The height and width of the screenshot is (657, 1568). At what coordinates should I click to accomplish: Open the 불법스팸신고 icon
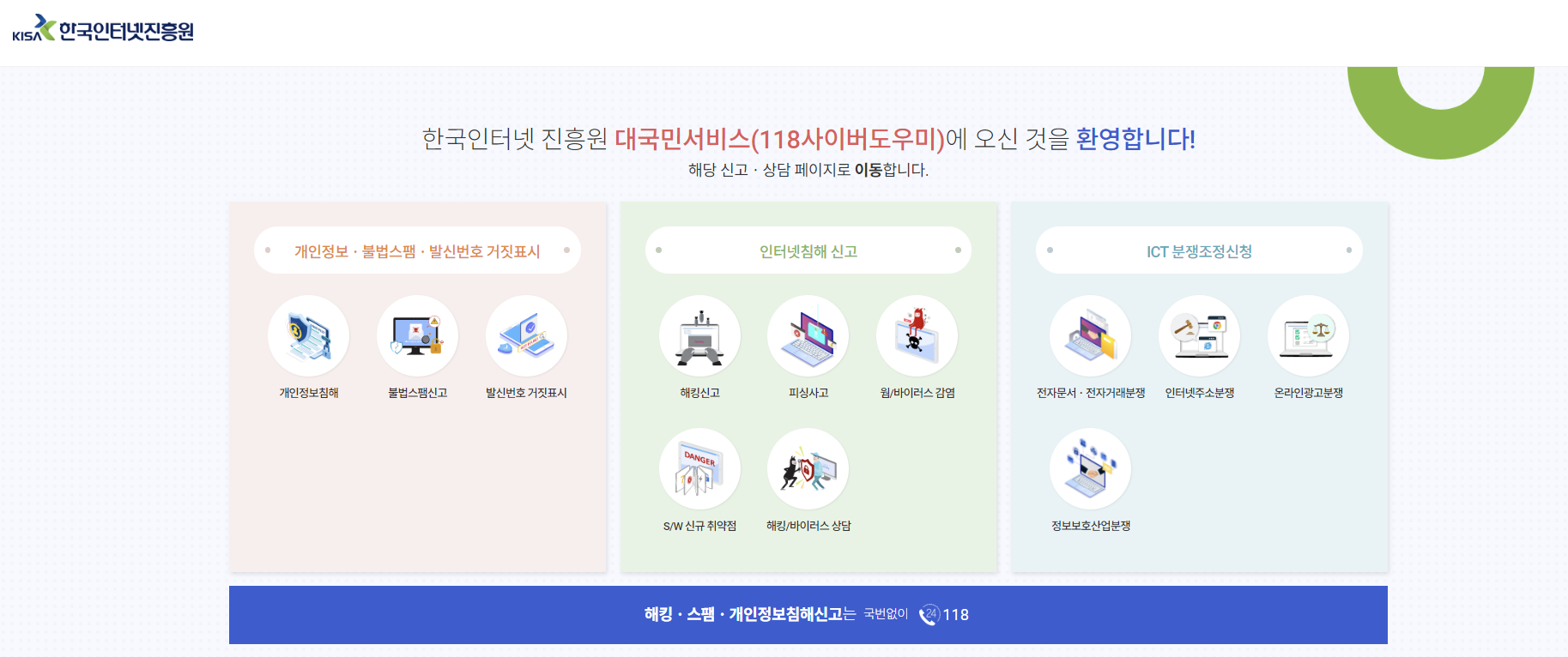tap(418, 336)
